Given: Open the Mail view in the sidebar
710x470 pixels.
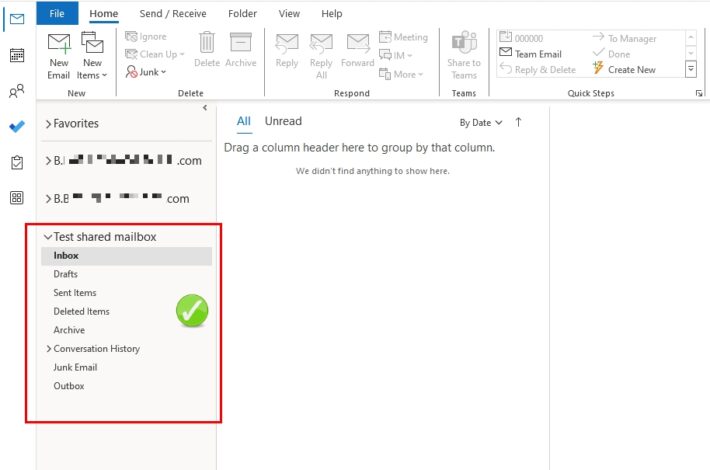Looking at the screenshot, I should pos(17,19).
